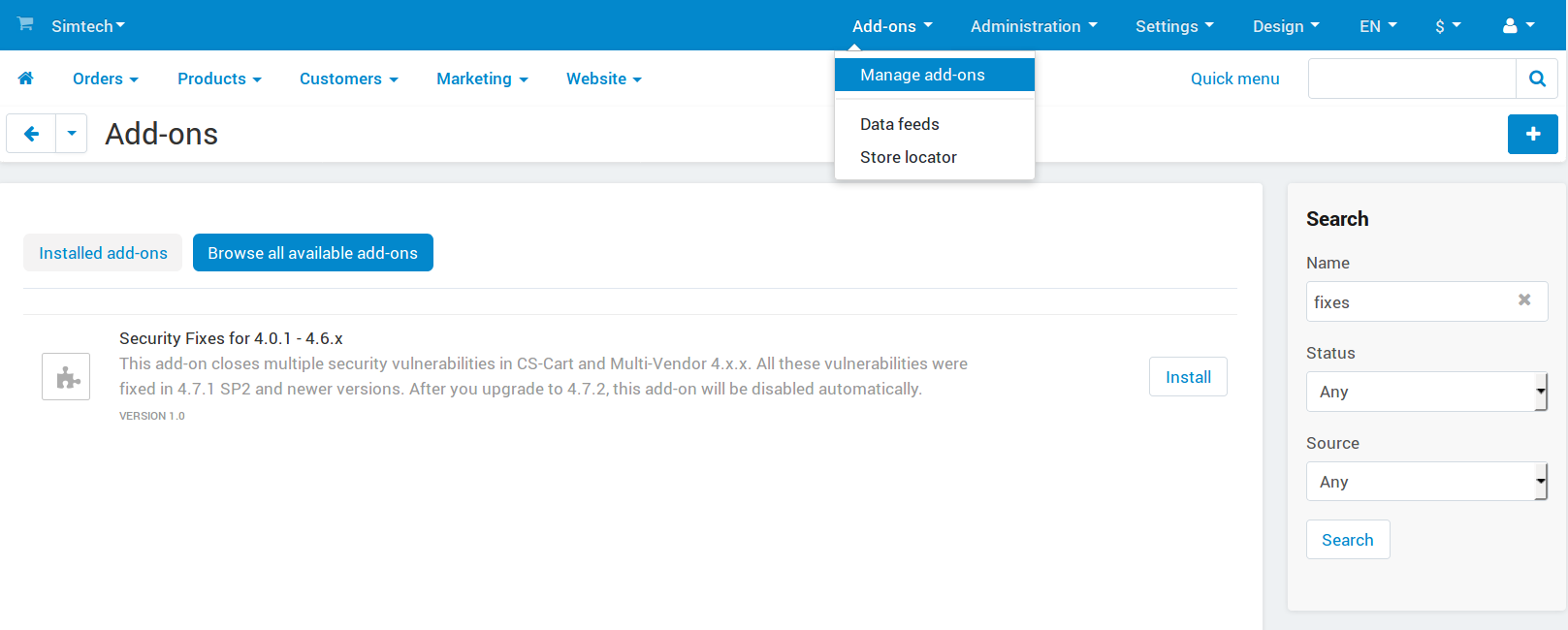This screenshot has width=1568, height=630.
Task: Click the Security Fixes for 4.0.1 - 4.6.x title
Action: [231, 338]
